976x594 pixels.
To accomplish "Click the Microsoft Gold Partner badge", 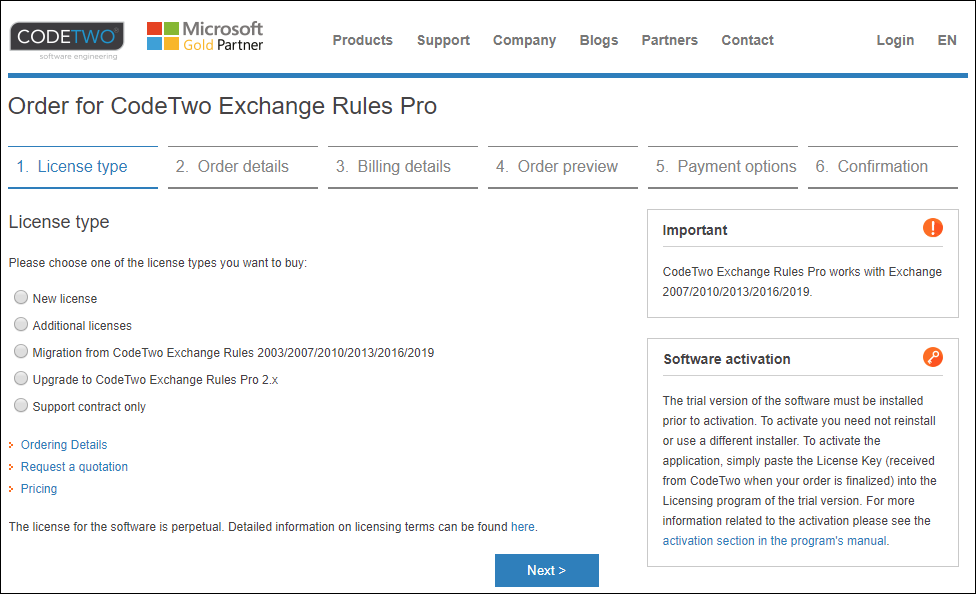I will tap(205, 36).
